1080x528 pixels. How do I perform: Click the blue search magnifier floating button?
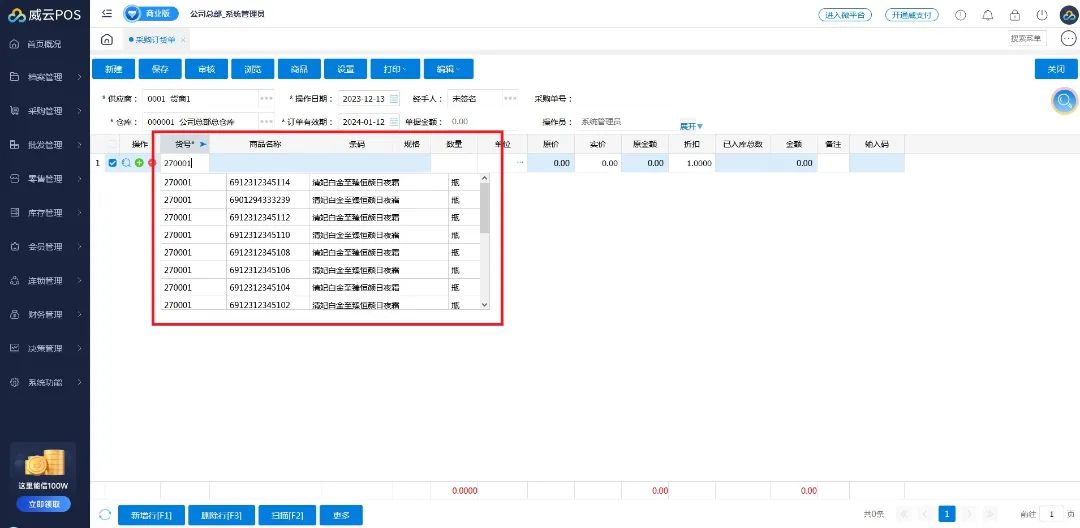pyautogui.click(x=1065, y=100)
